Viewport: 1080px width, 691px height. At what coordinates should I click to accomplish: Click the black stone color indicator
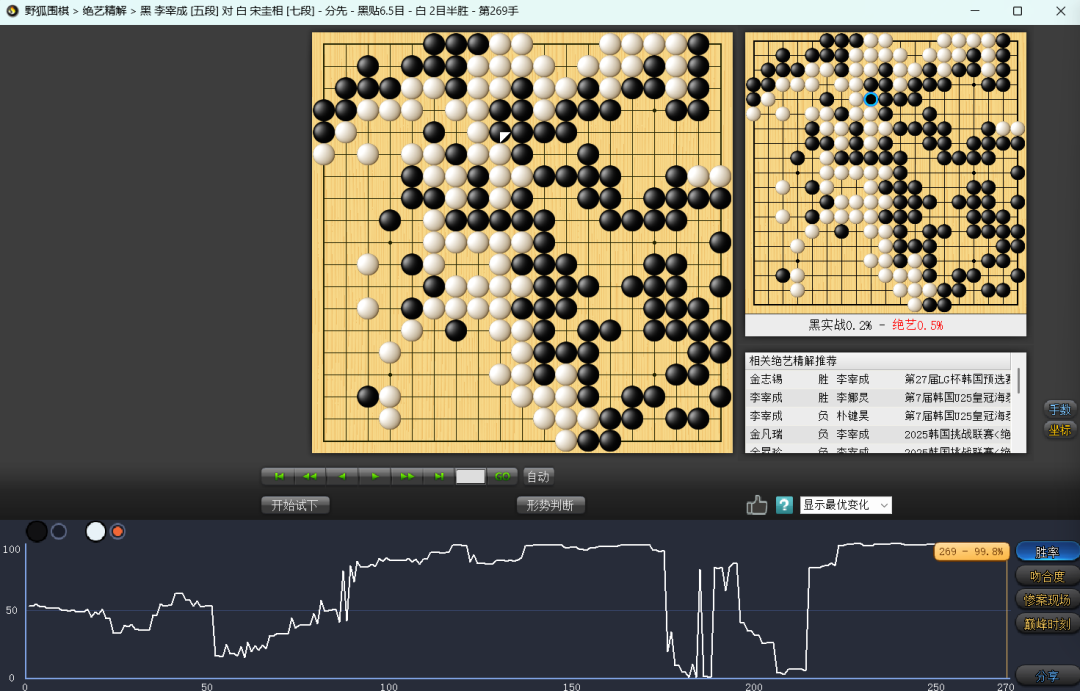coord(37,531)
